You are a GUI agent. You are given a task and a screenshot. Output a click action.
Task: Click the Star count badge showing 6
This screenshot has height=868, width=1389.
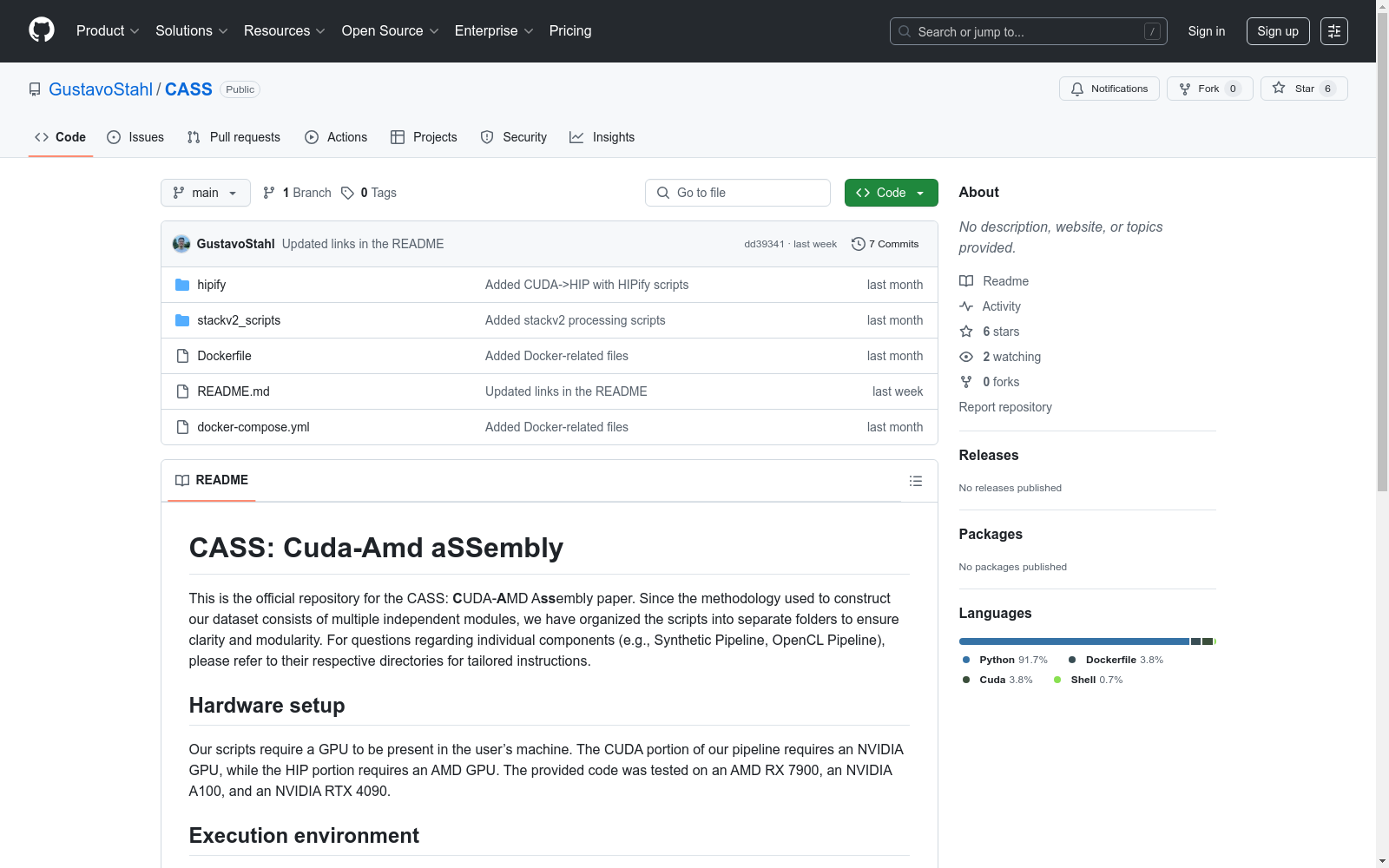click(1327, 89)
